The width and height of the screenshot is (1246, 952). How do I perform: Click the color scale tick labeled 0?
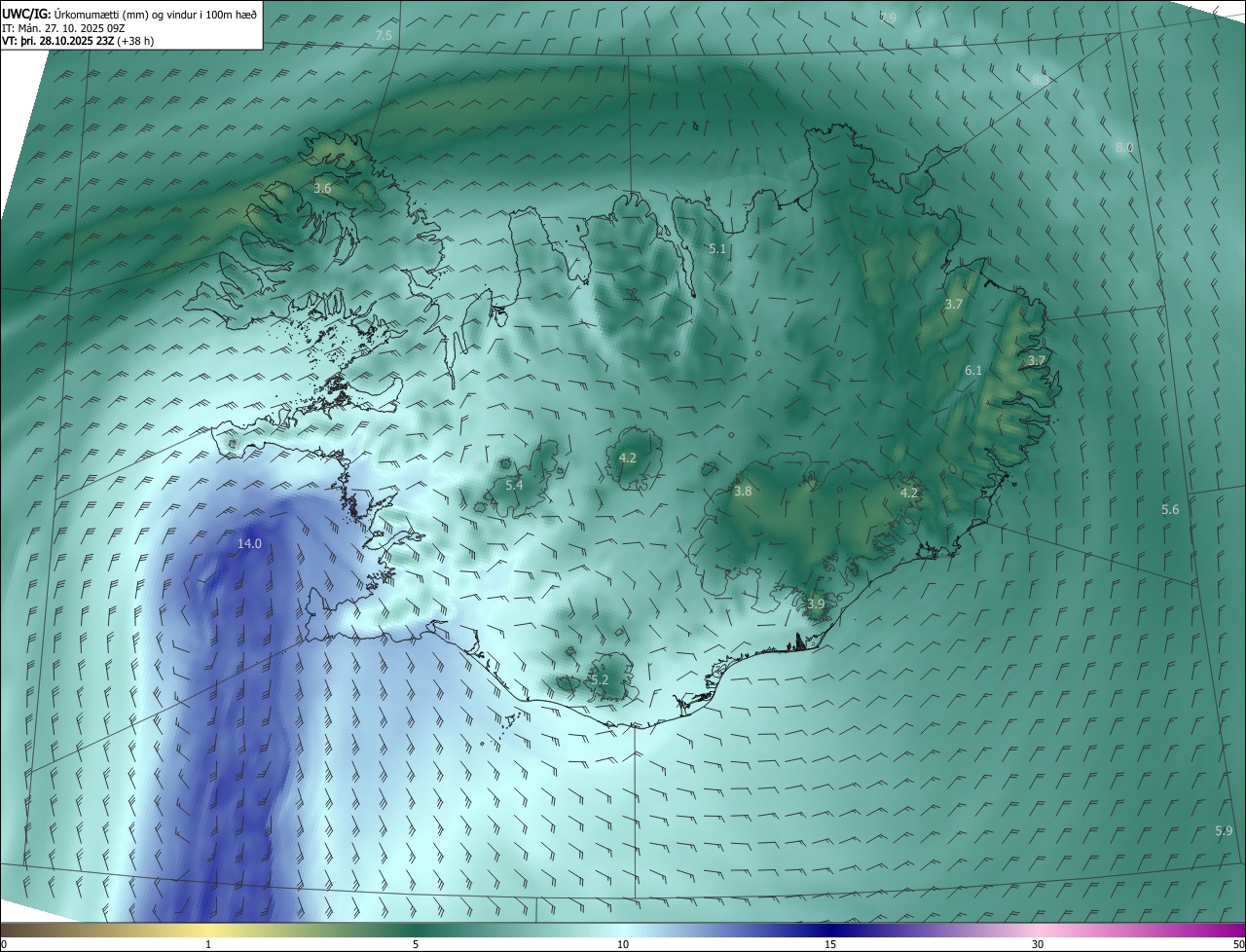[x=4, y=944]
